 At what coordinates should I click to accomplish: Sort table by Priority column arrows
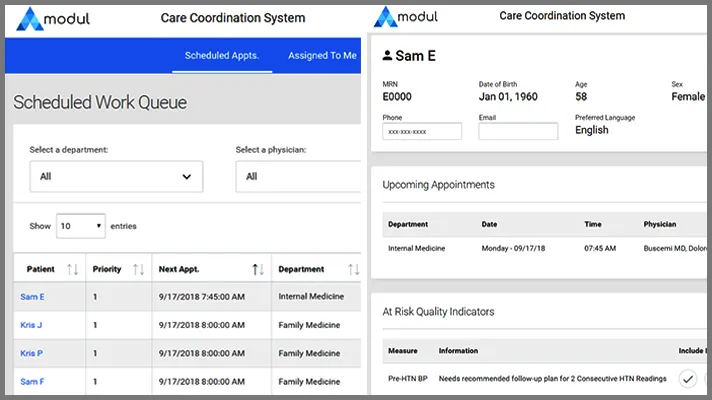[x=138, y=269]
